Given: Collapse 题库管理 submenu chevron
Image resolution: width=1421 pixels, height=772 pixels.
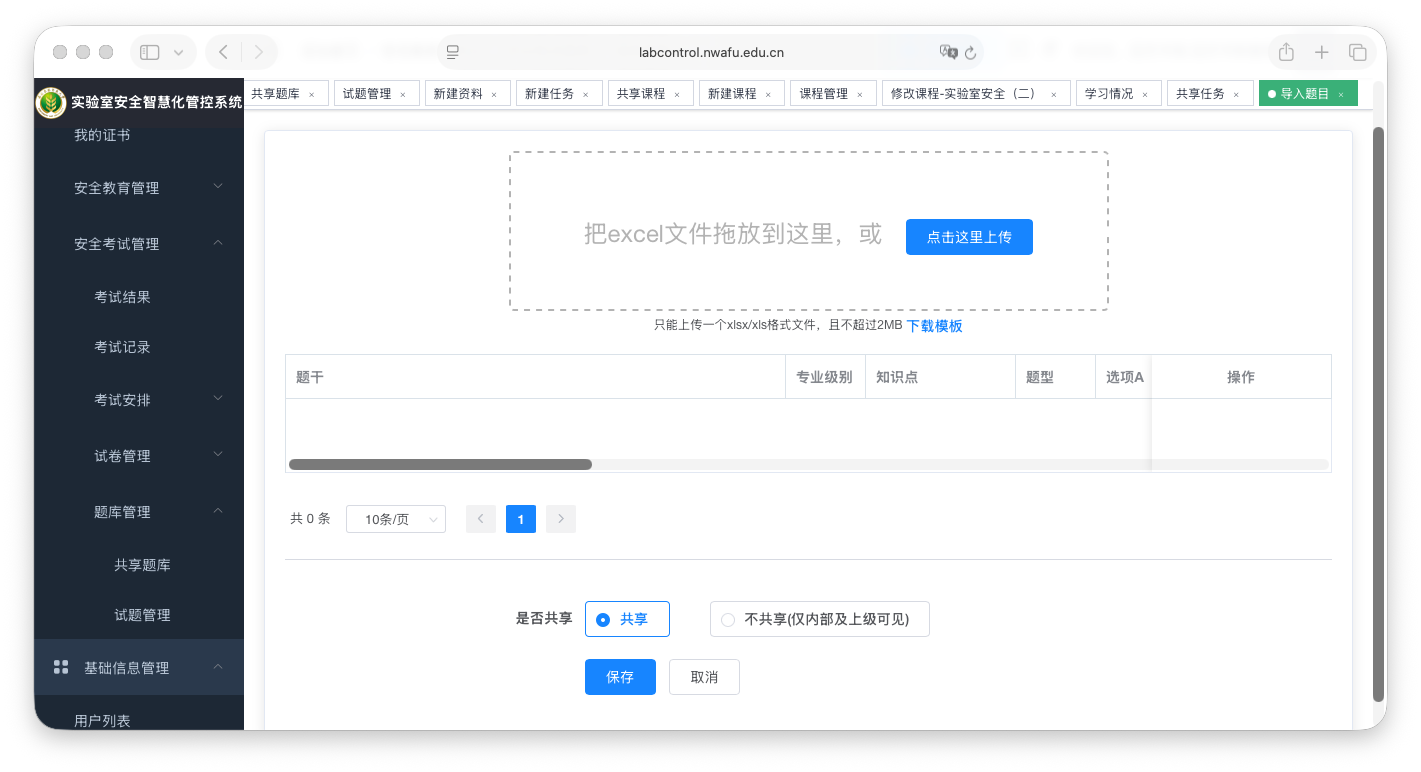Looking at the screenshot, I should click(218, 511).
